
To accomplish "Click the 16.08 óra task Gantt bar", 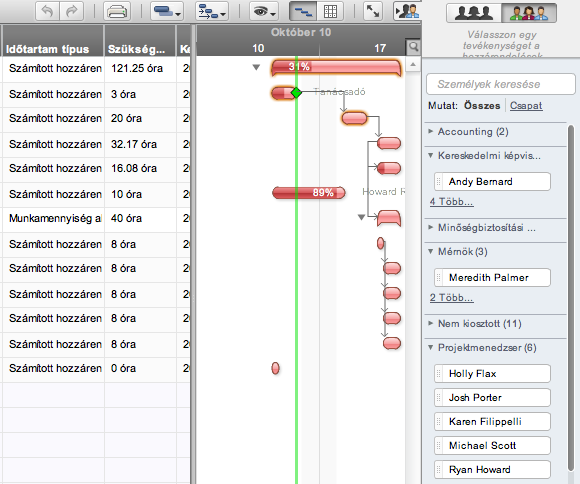I will 389,168.
